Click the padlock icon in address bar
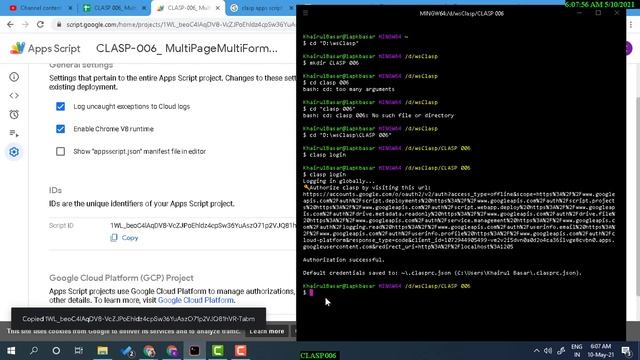 [x=59, y=24]
